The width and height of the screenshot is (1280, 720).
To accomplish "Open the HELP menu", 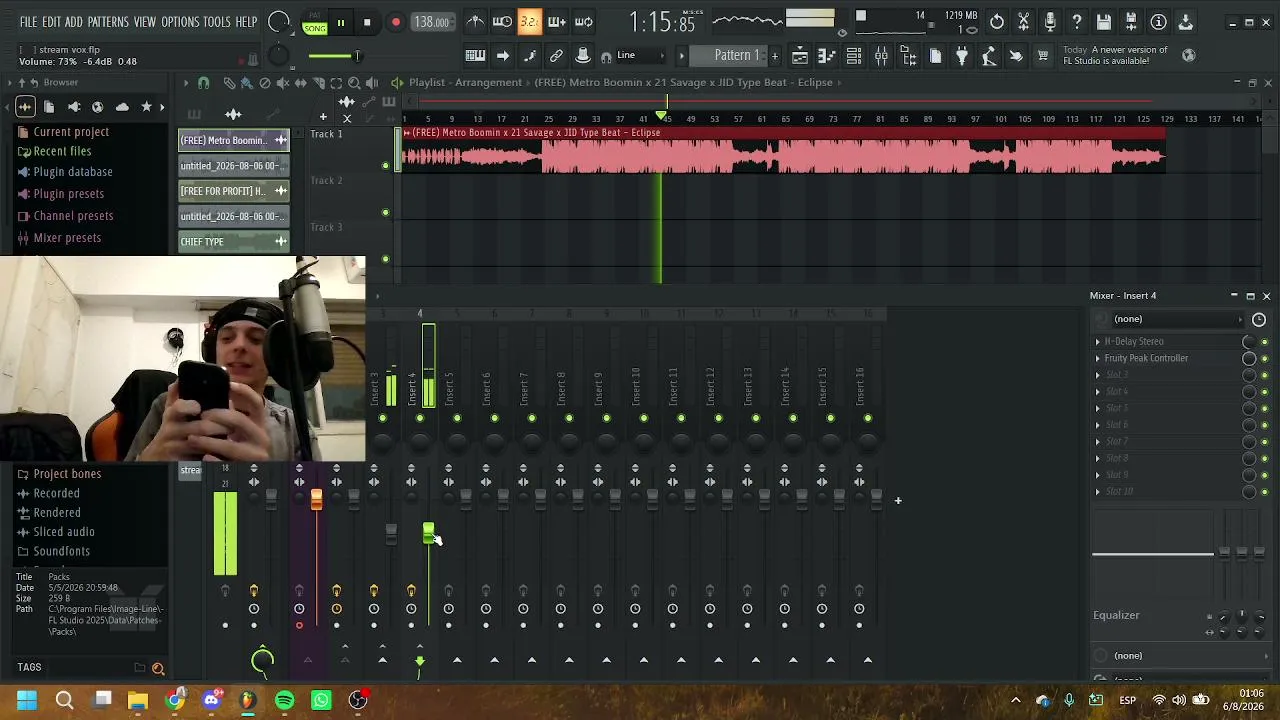I will (246, 22).
